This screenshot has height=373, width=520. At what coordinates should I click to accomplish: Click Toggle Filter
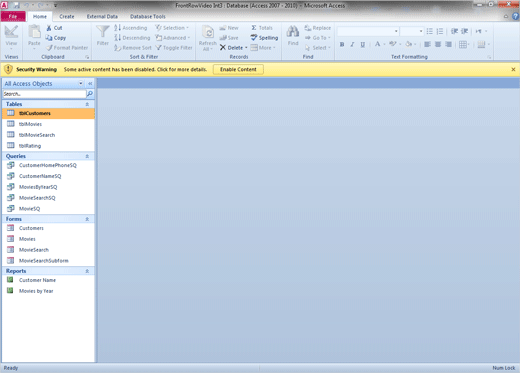pos(174,48)
